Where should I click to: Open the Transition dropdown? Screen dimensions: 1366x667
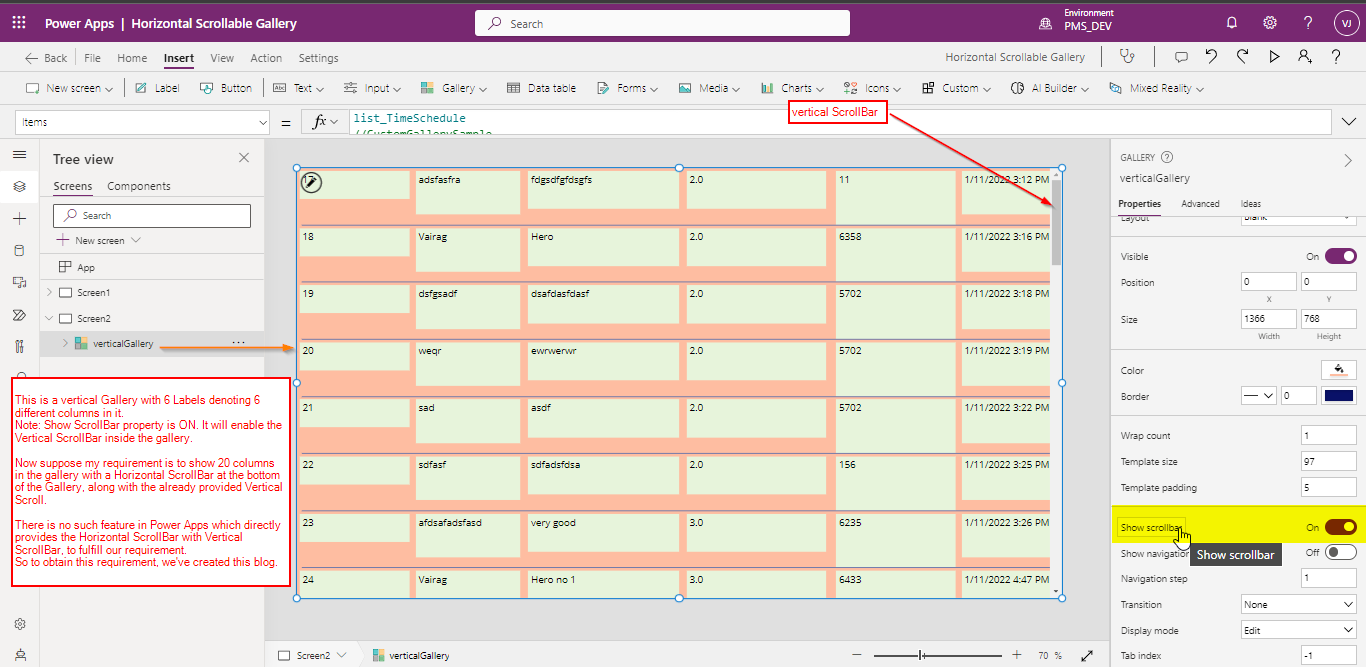tap(1298, 604)
